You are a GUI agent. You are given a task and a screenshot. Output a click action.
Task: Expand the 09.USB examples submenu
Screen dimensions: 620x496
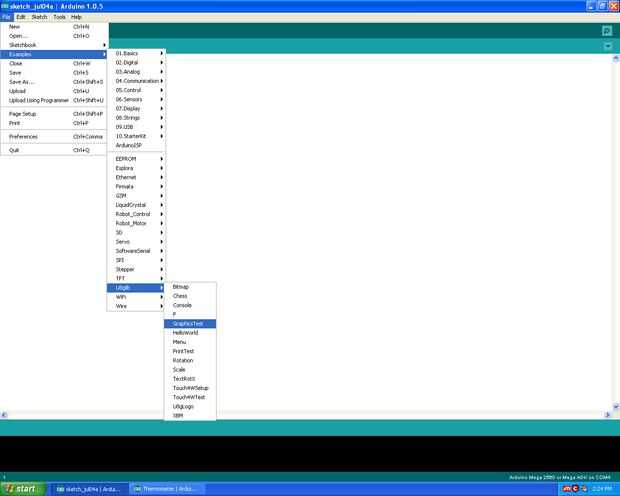click(136, 127)
